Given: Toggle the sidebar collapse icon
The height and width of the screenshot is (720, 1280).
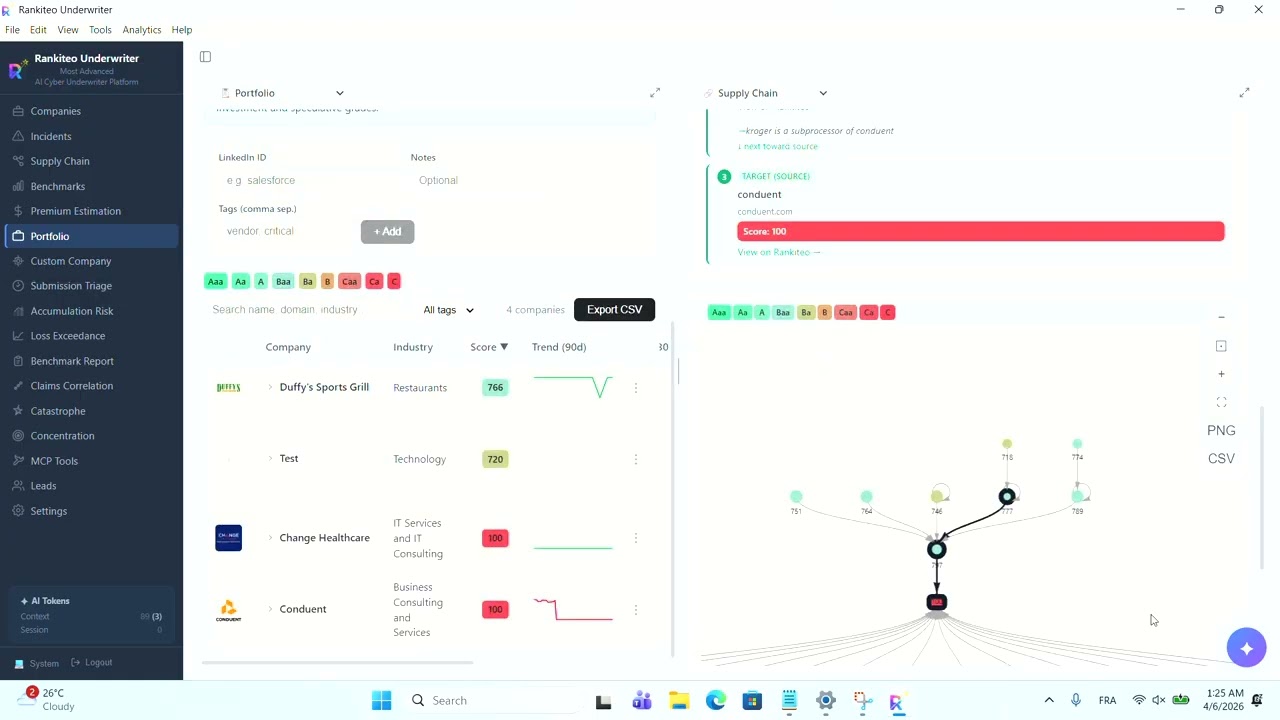Looking at the screenshot, I should click(x=205, y=57).
